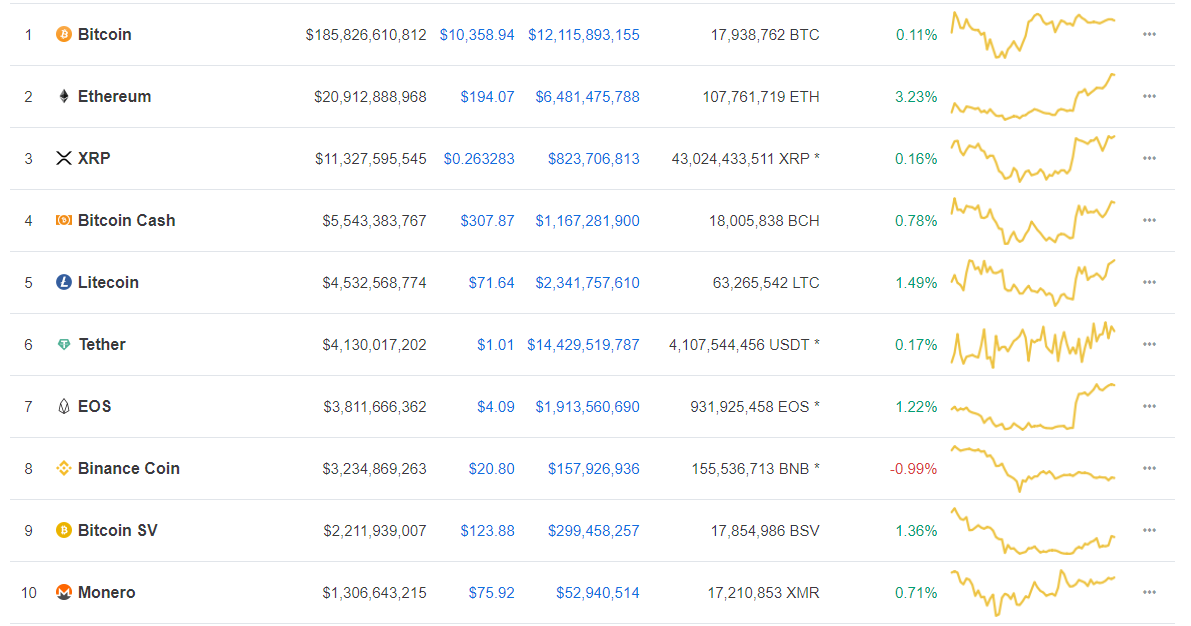1191x626 pixels.
Task: Open the Tether name link
Action: [x=102, y=344]
